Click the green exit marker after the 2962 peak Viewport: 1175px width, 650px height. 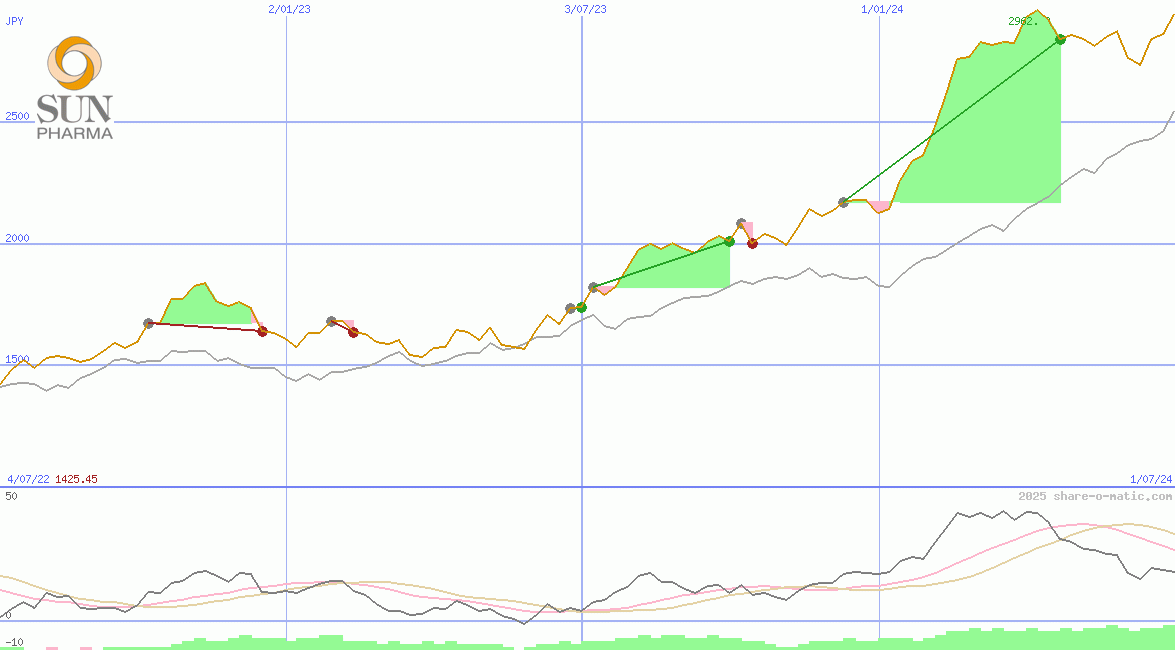click(1060, 39)
